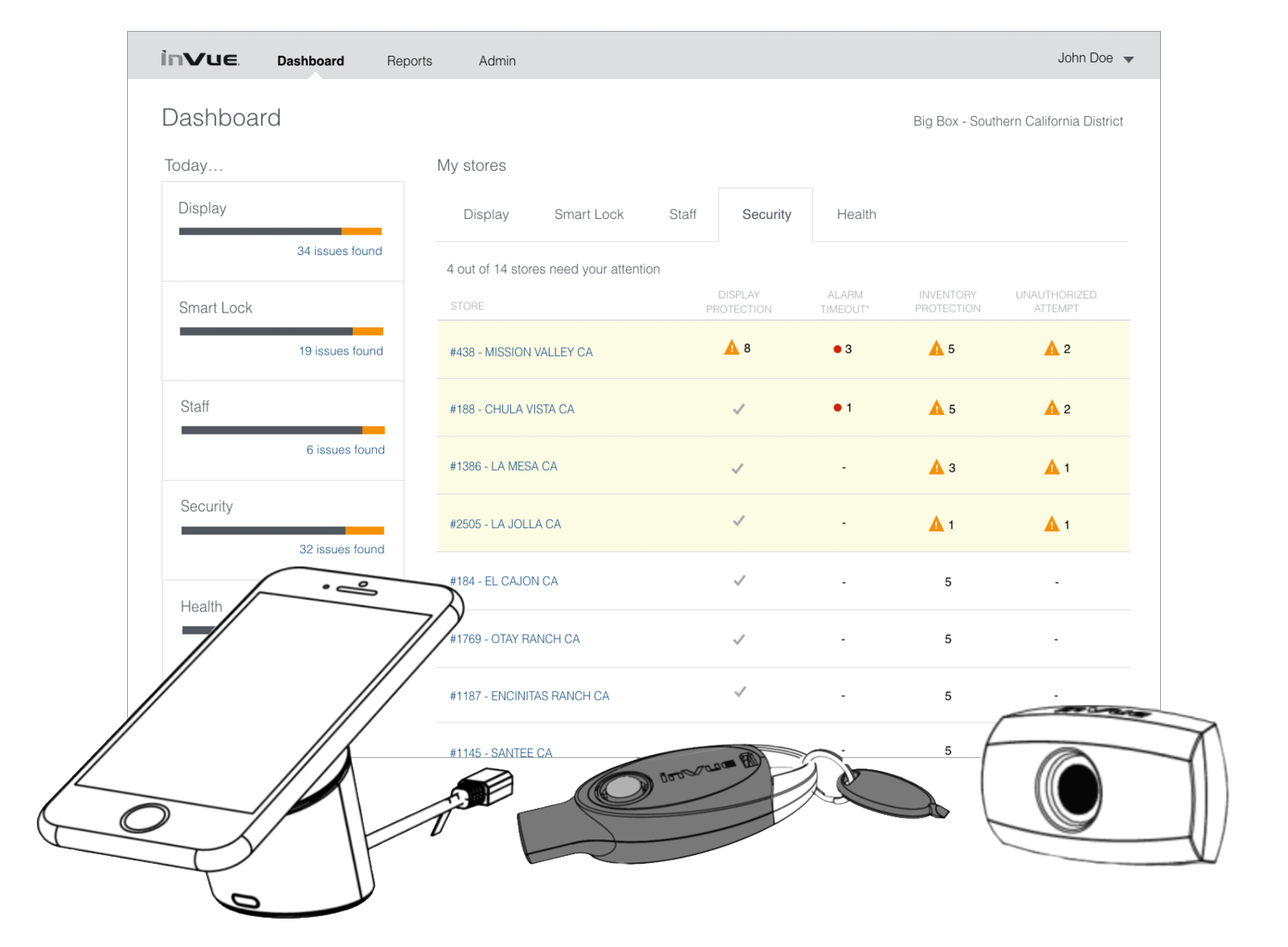Open store #2505 - LA JOLLA CA

[505, 524]
